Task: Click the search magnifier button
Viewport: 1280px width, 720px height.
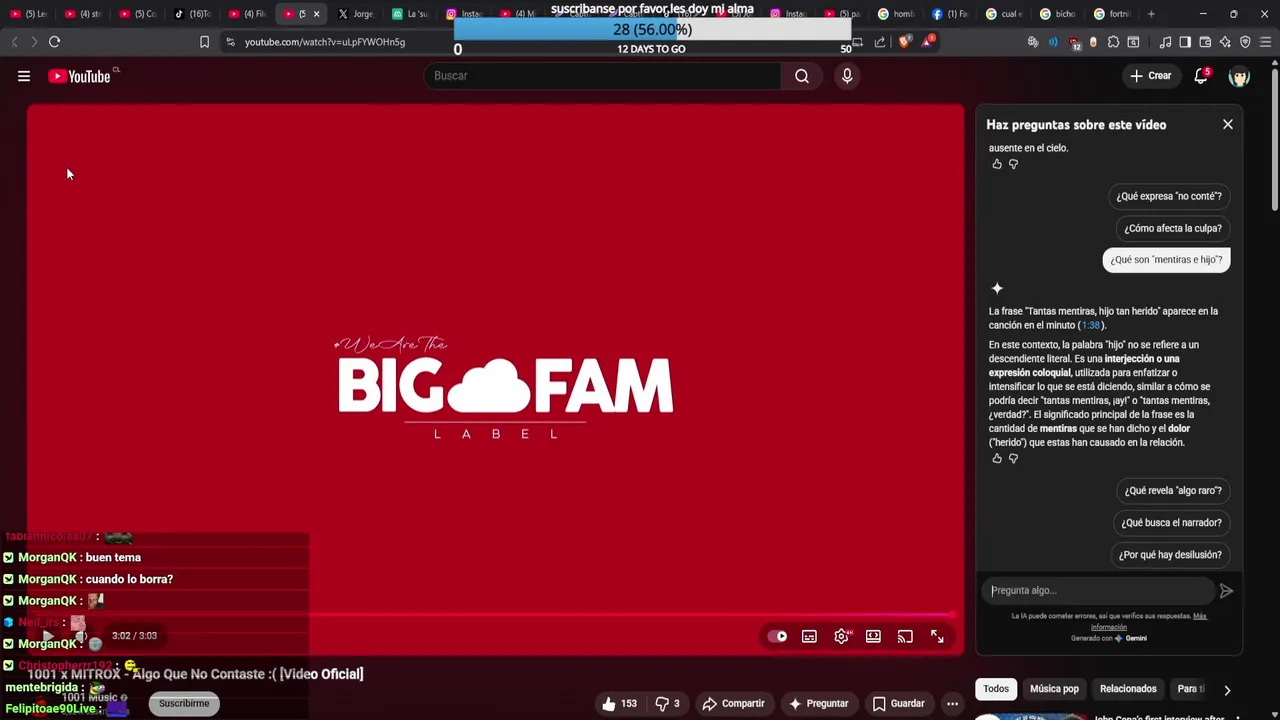Action: point(802,76)
